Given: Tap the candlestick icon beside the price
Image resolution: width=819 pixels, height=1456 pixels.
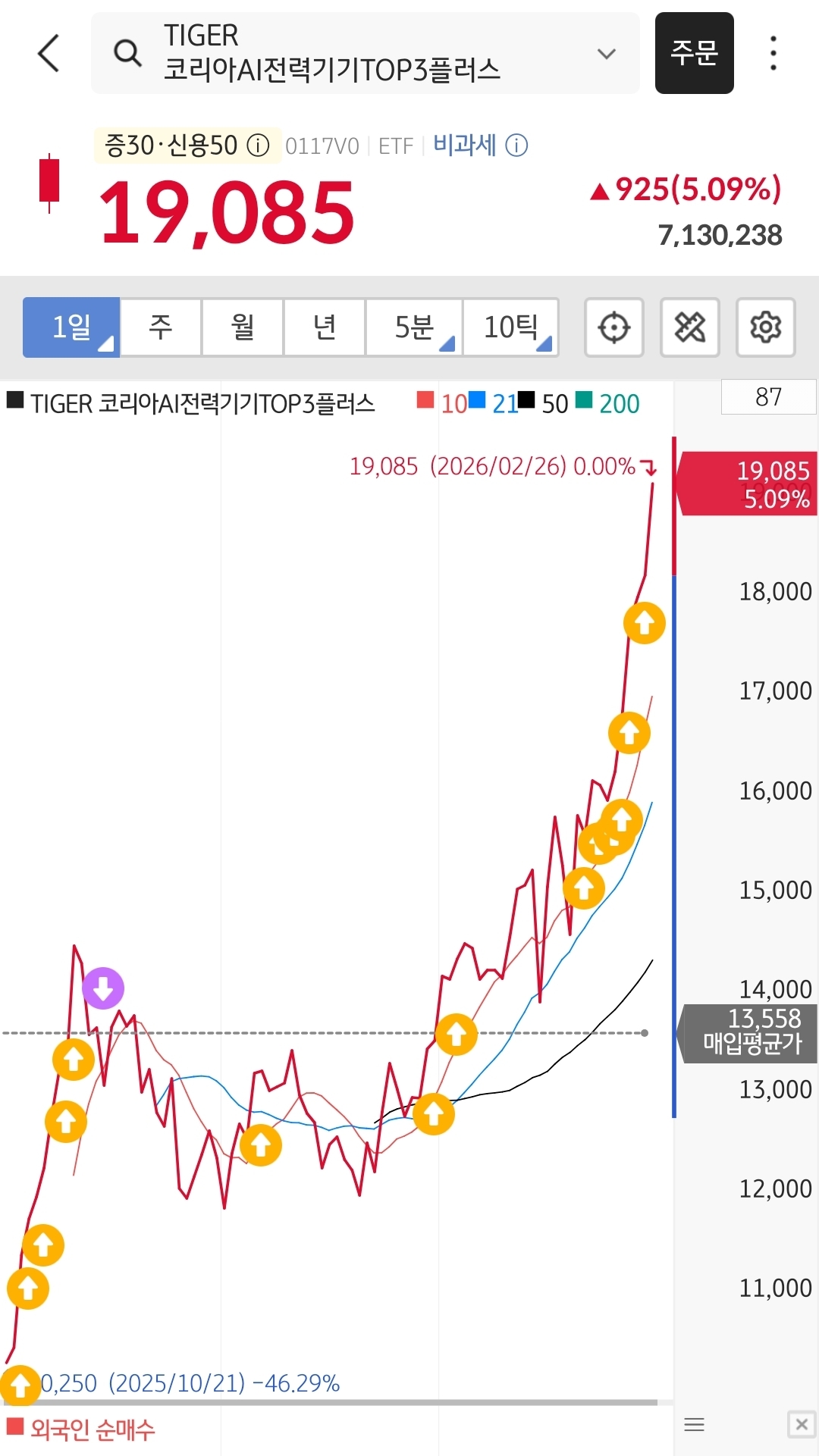Looking at the screenshot, I should [49, 183].
